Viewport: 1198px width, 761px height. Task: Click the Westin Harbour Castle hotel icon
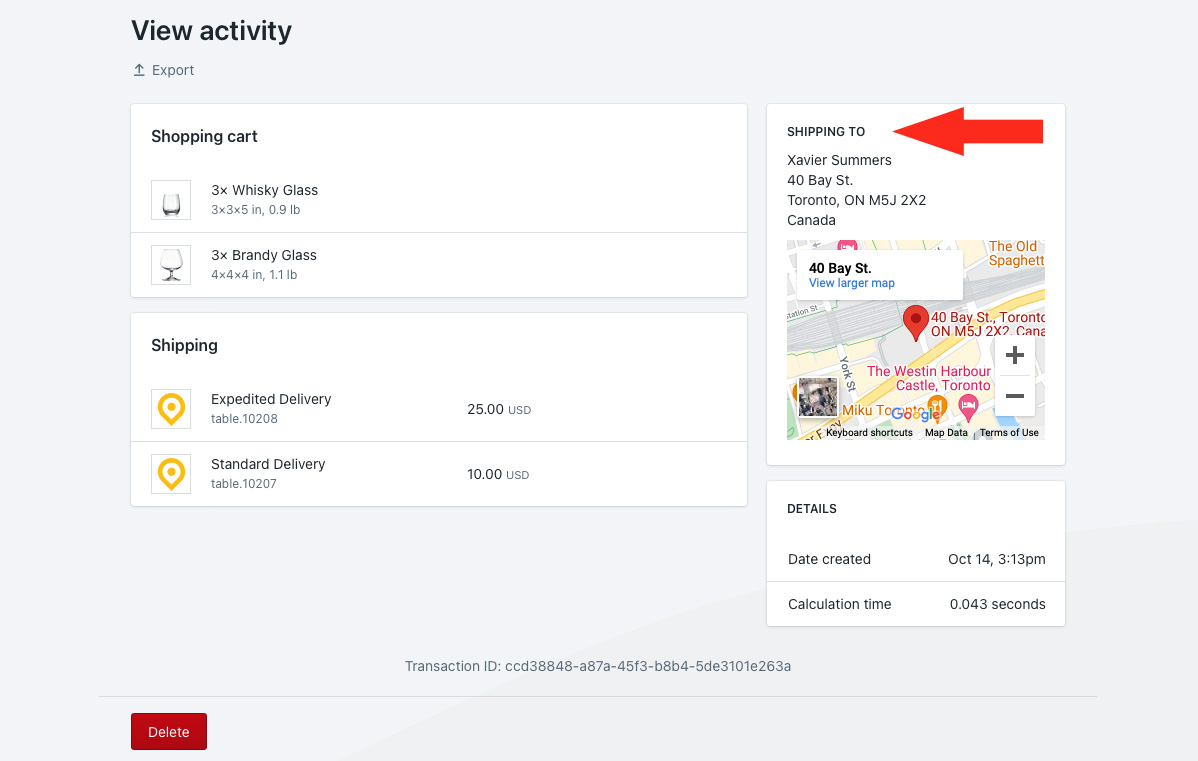click(968, 406)
